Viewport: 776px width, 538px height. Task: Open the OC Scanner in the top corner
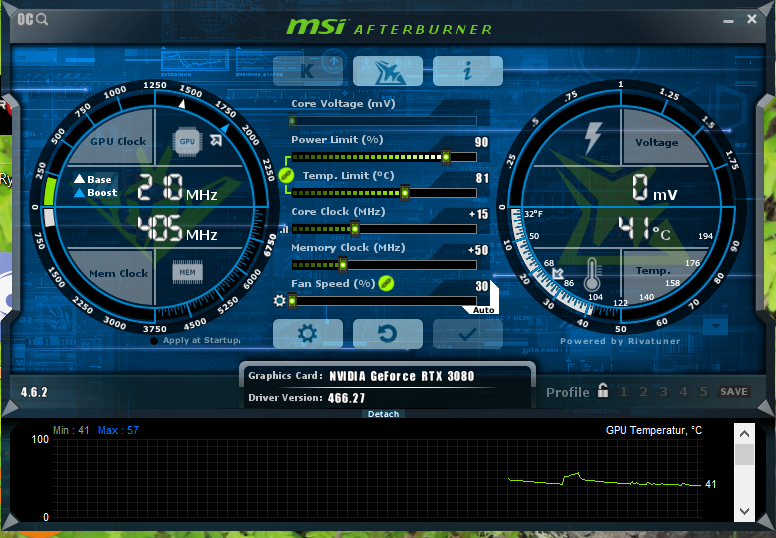(x=33, y=19)
